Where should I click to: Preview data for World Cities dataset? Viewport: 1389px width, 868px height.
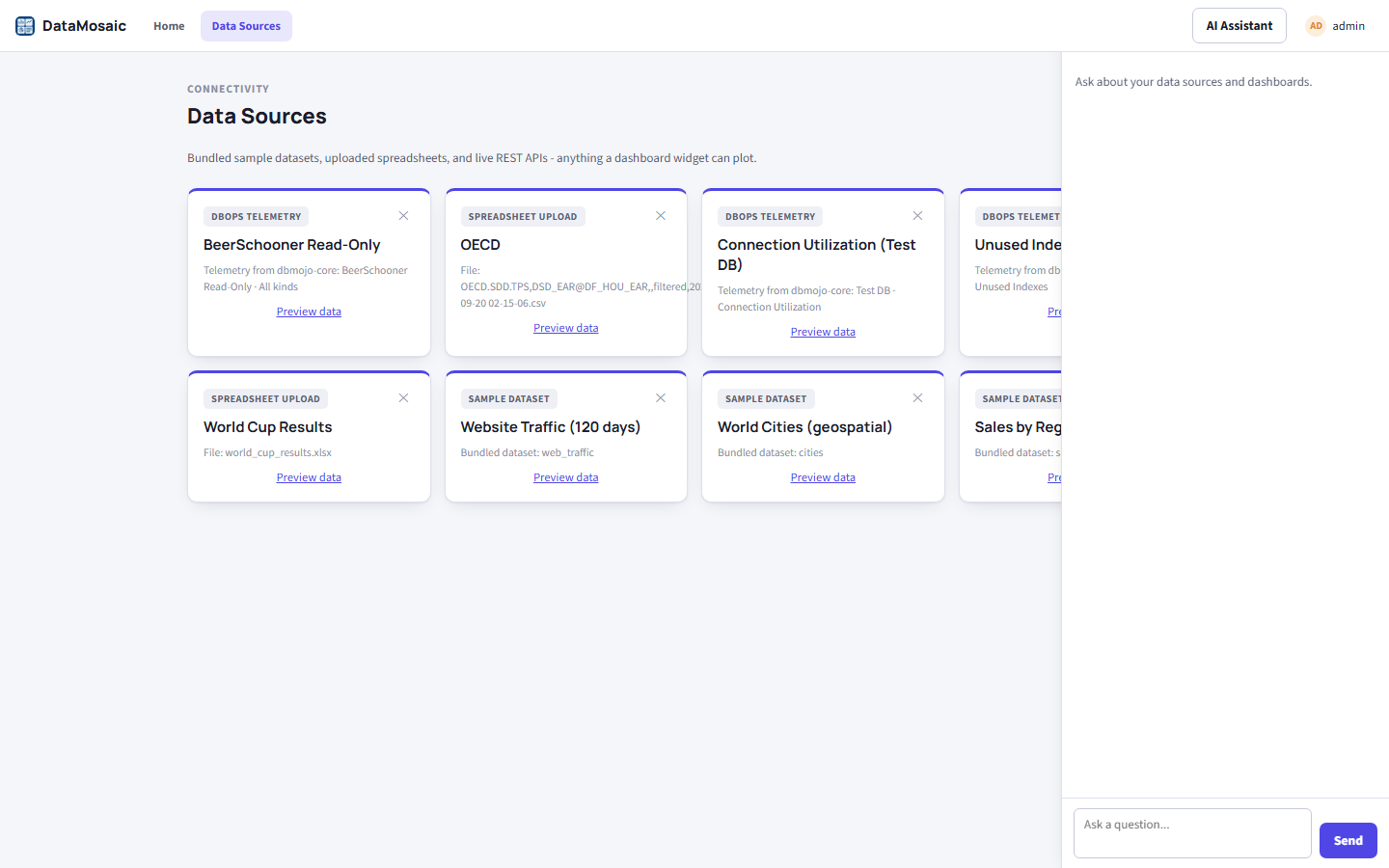pos(823,477)
